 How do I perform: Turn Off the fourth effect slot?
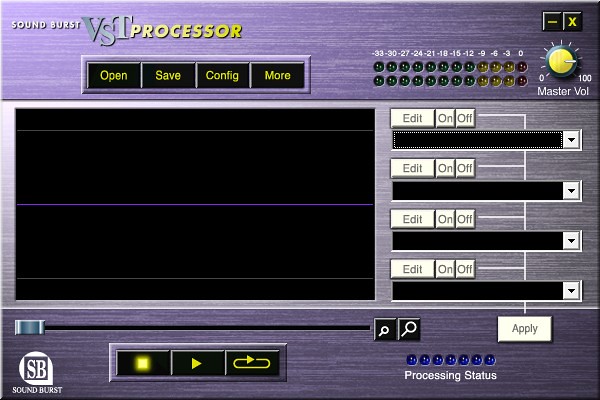pyautogui.click(x=465, y=269)
